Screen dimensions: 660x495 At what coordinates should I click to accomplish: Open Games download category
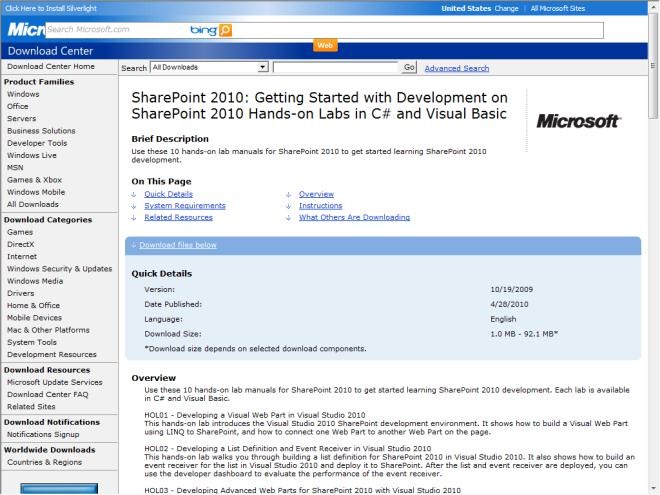(20, 232)
